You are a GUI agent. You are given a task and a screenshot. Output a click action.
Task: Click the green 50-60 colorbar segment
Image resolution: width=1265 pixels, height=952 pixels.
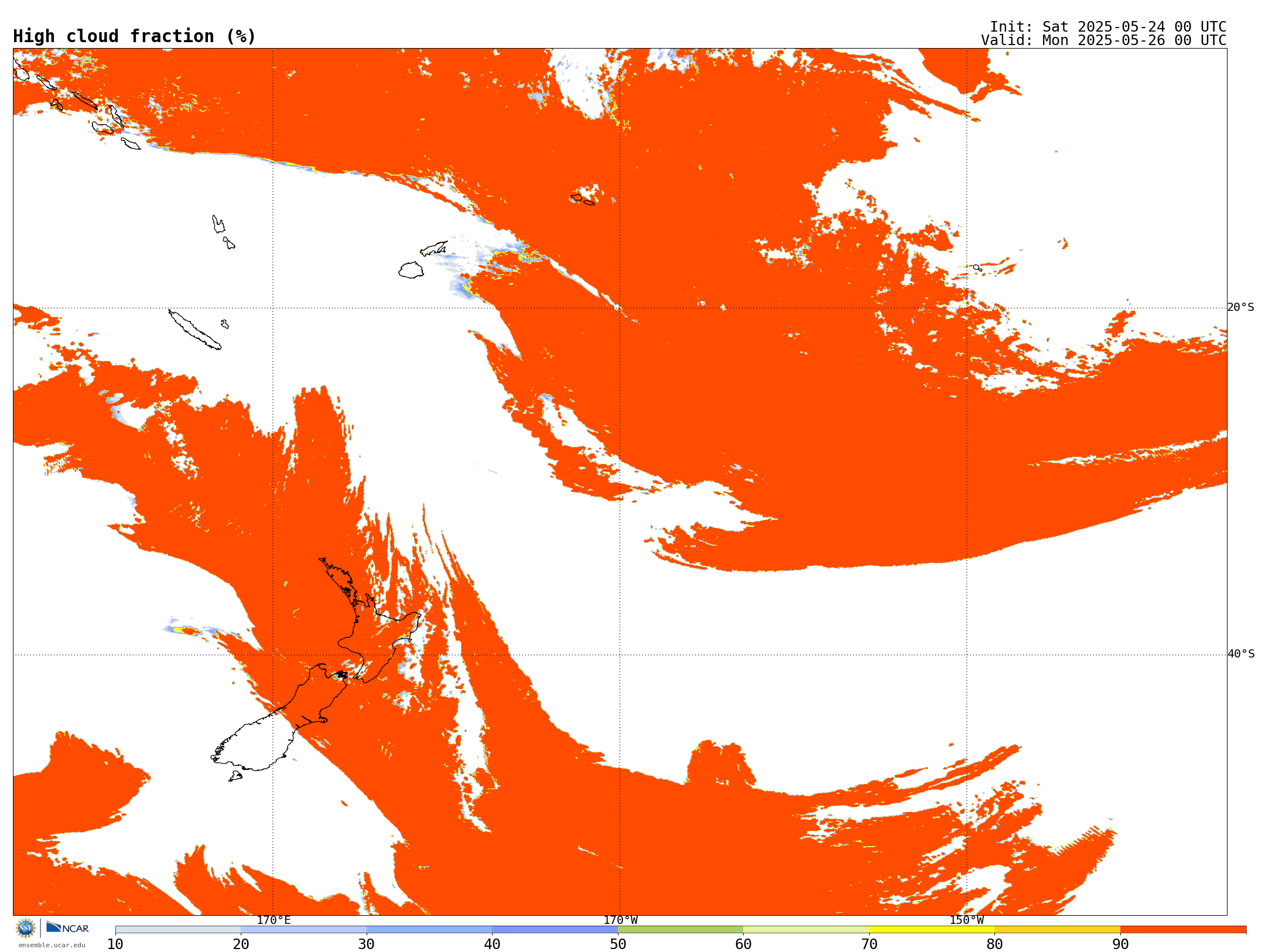(x=681, y=930)
